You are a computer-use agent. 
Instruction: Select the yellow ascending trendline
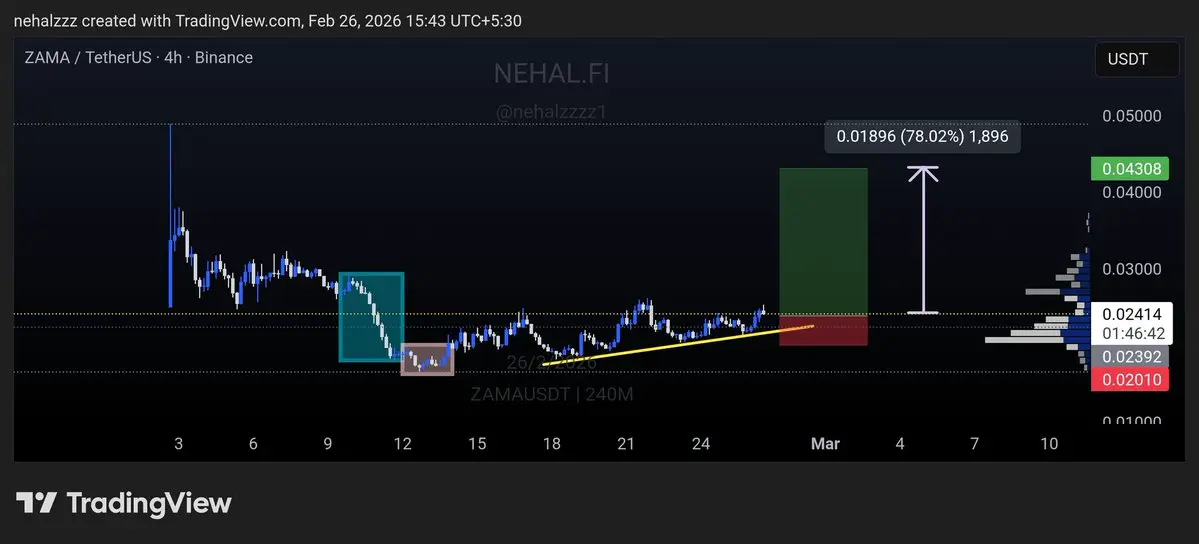[x=677, y=345]
